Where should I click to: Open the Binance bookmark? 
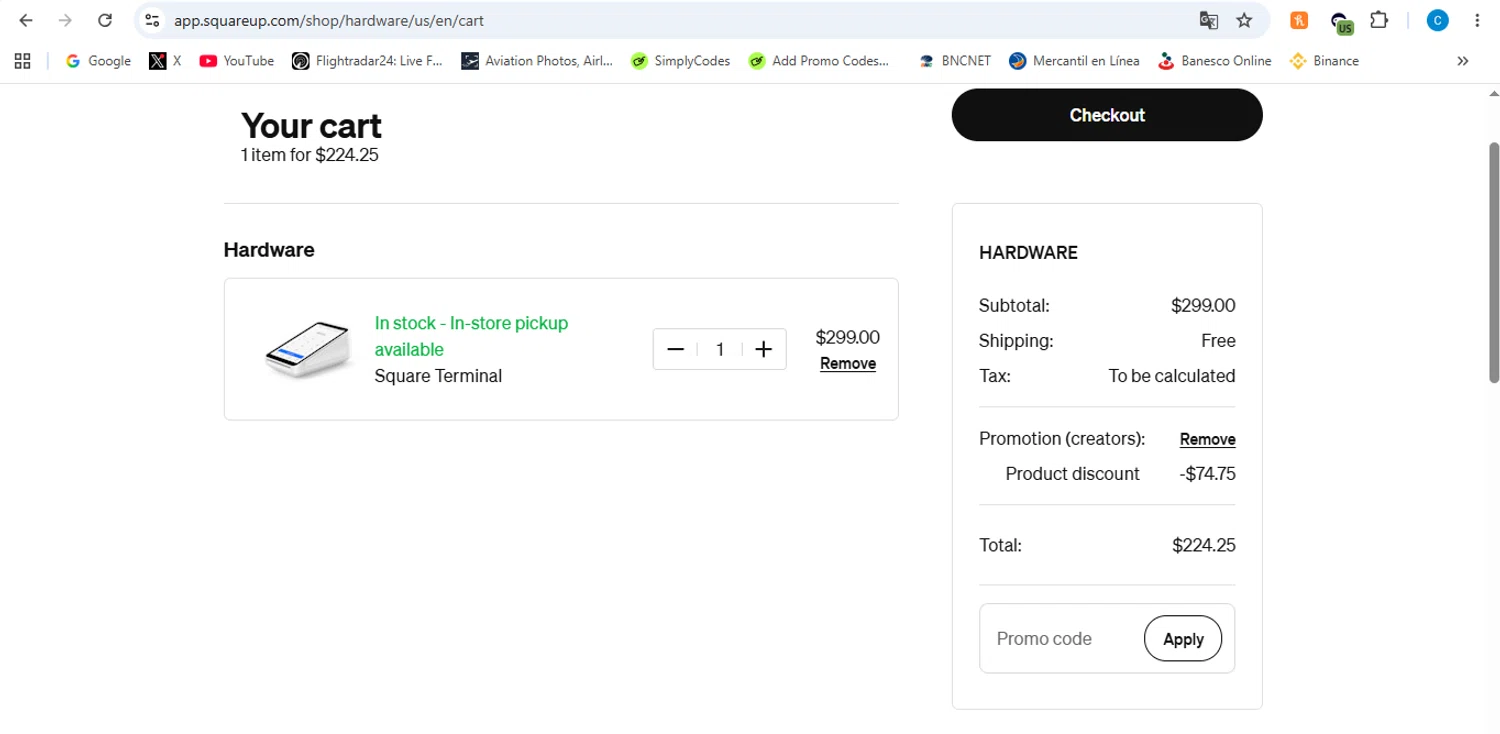pyautogui.click(x=1324, y=61)
